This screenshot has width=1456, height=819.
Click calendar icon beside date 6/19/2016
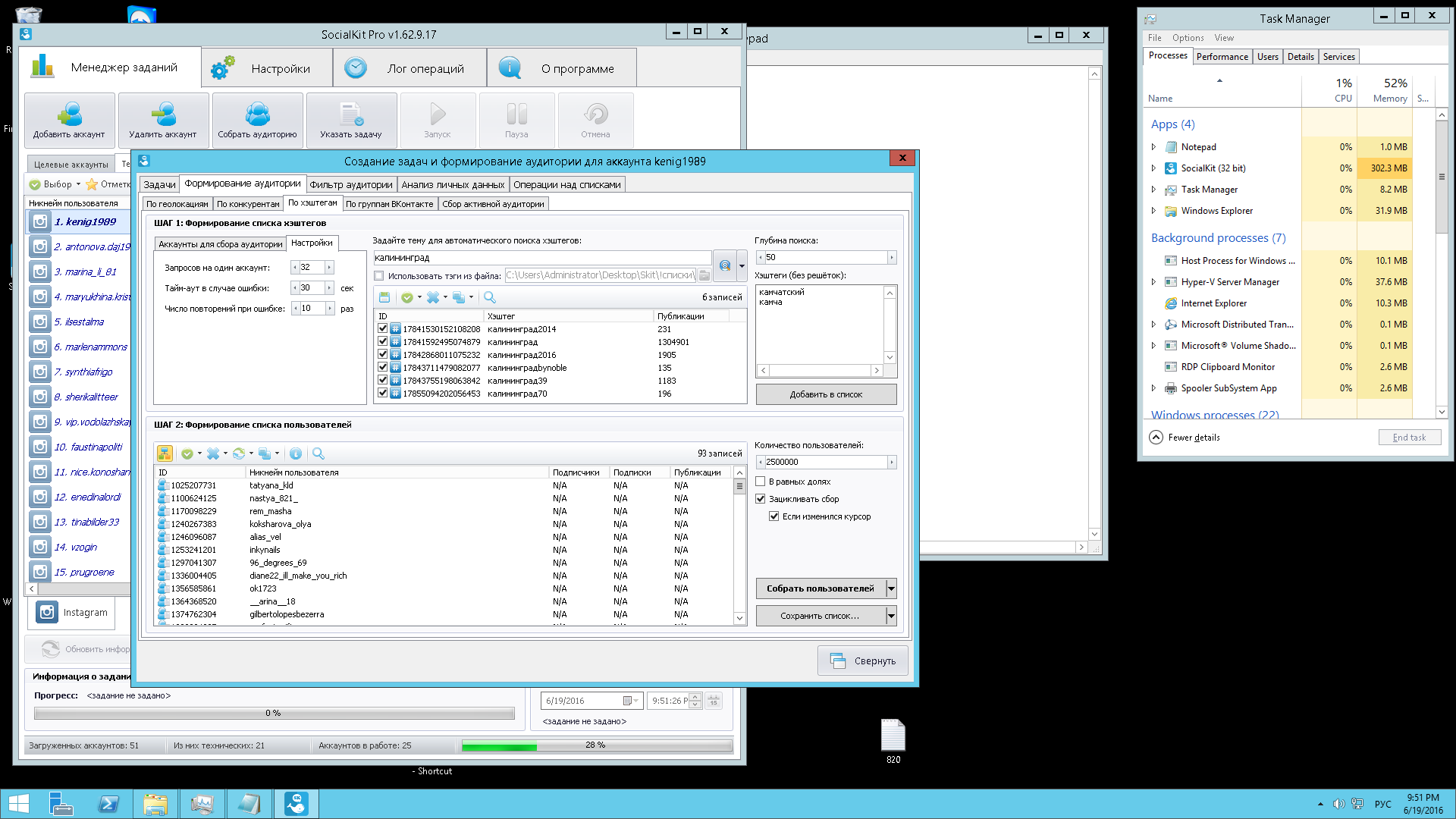627,701
